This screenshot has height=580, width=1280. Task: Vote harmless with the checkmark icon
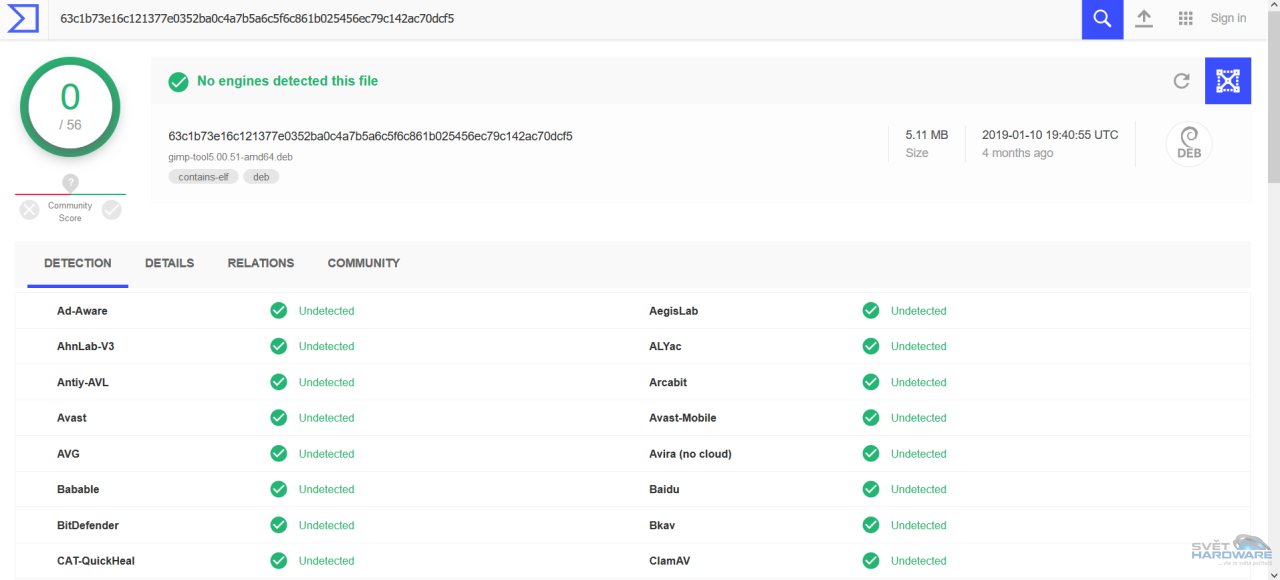point(111,210)
